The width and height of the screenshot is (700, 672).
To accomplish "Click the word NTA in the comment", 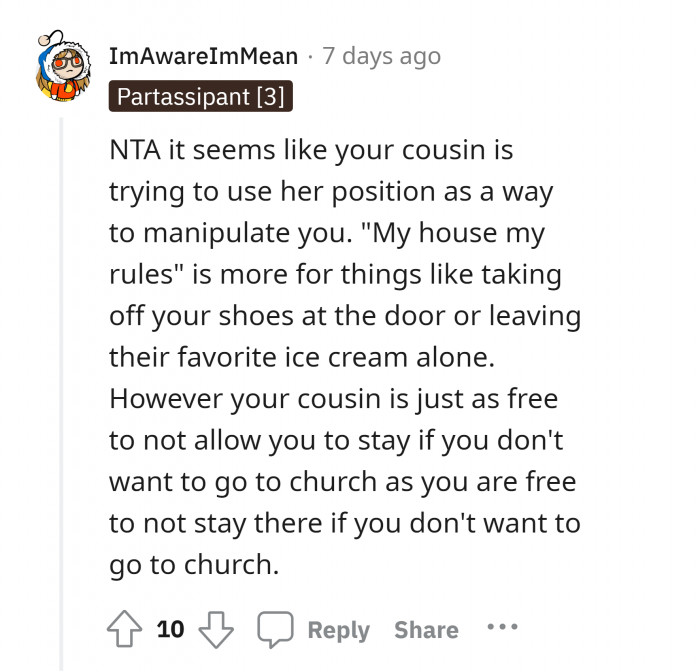I will pyautogui.click(x=135, y=150).
